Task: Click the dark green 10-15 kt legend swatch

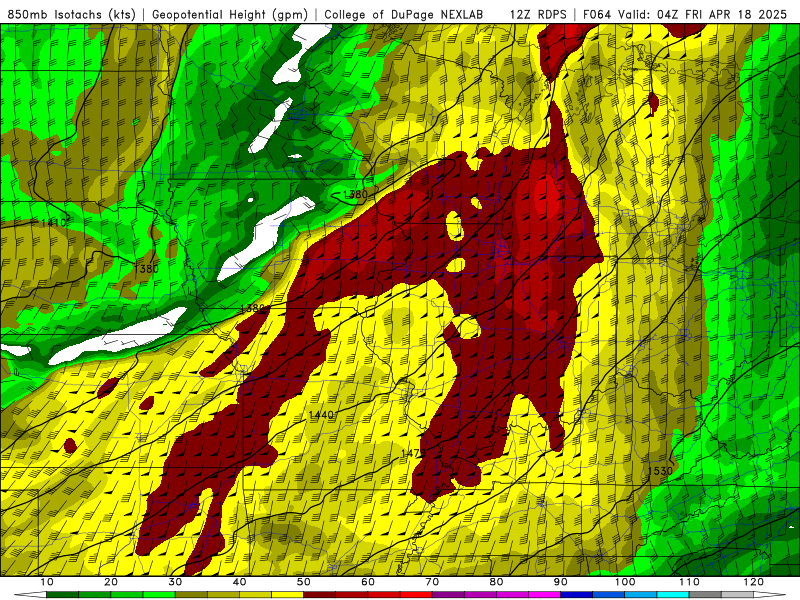Action: (x=62, y=595)
